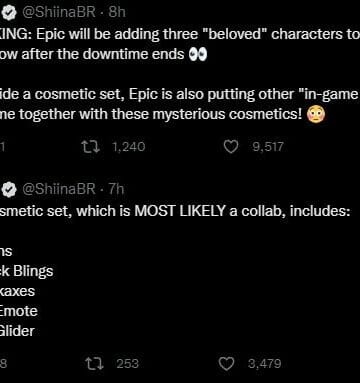This screenshot has height=383, width=360.
Task: Click the 1,240 retweet count
Action: pyautogui.click(x=129, y=147)
